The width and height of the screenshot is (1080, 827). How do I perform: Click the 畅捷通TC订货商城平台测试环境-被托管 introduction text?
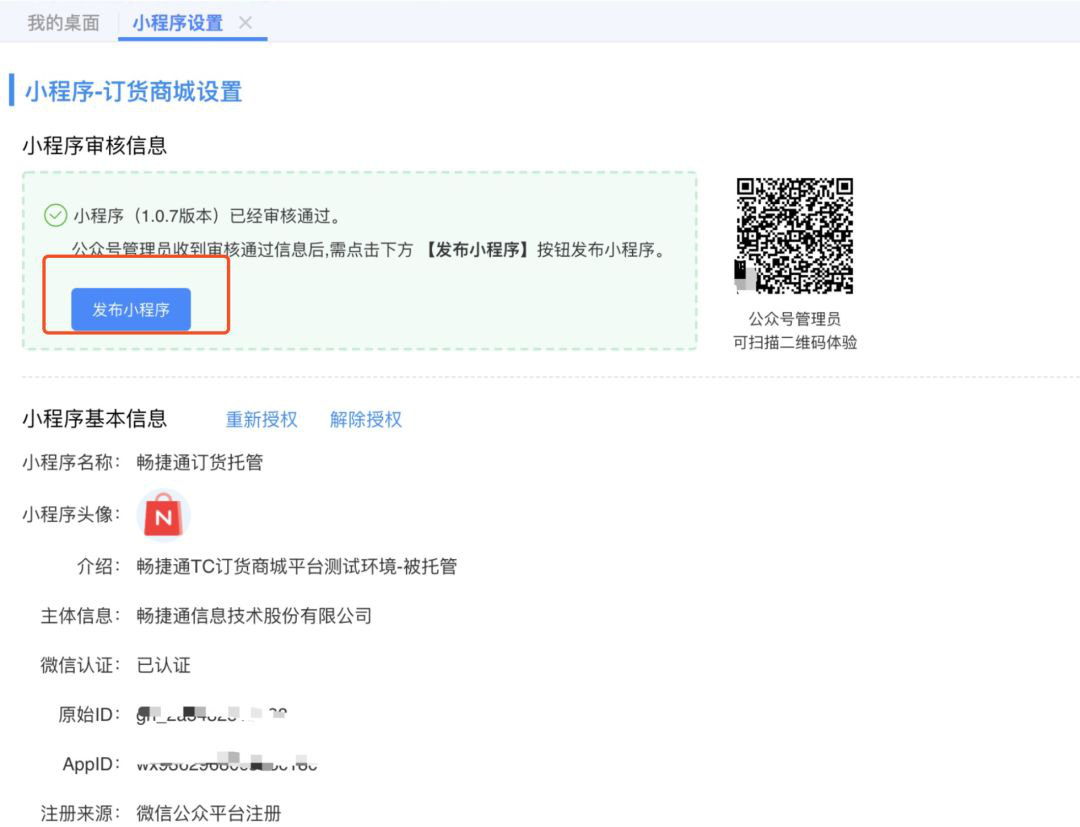297,566
